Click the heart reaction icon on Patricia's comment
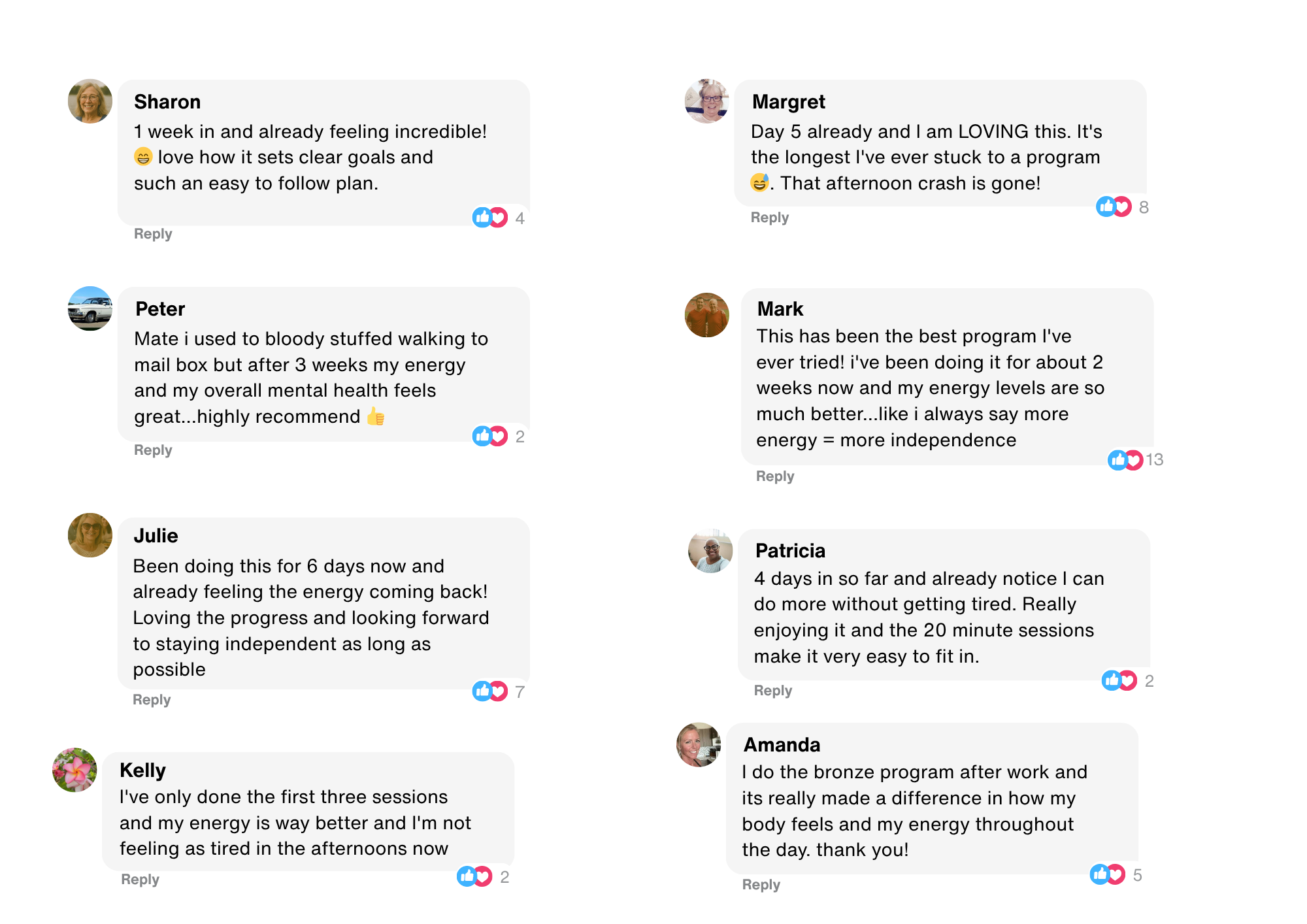The image size is (1307, 924). point(1128,681)
